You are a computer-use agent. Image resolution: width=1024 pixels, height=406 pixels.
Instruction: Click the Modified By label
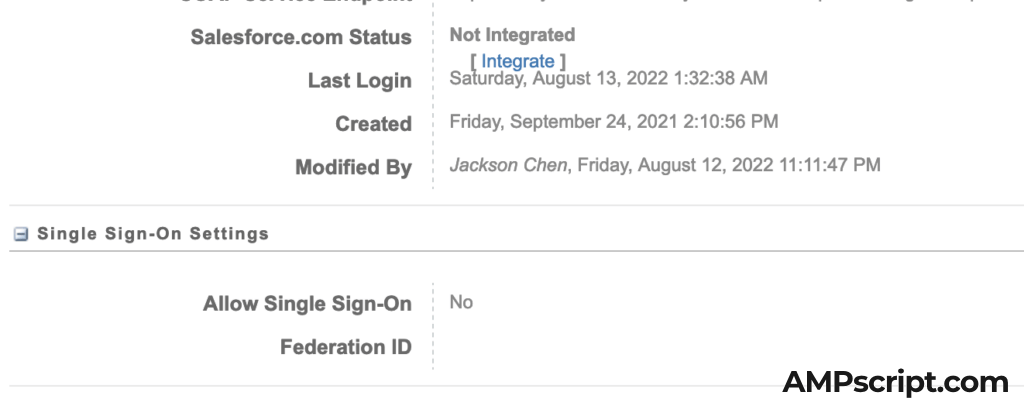[353, 168]
